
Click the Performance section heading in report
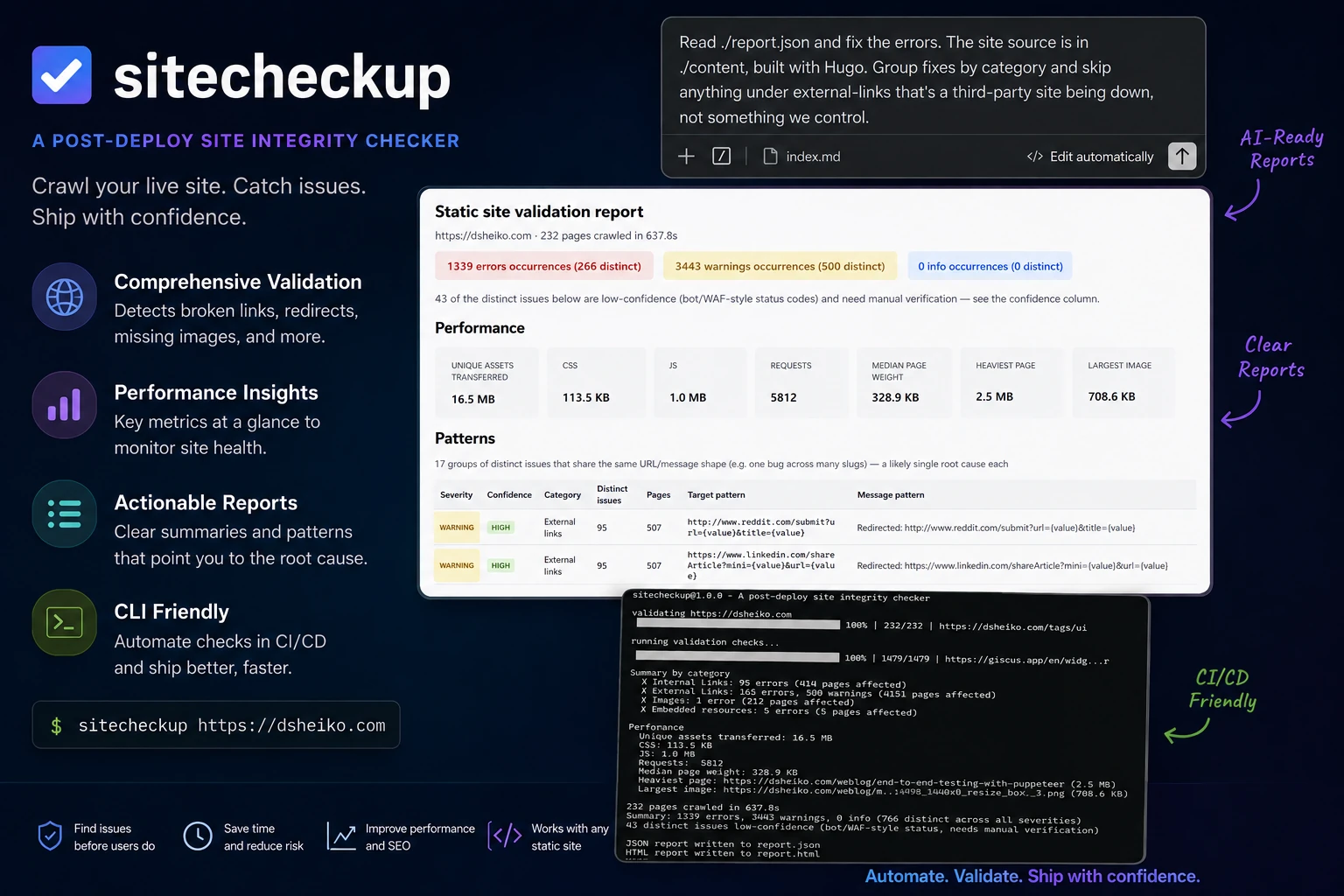(479, 328)
